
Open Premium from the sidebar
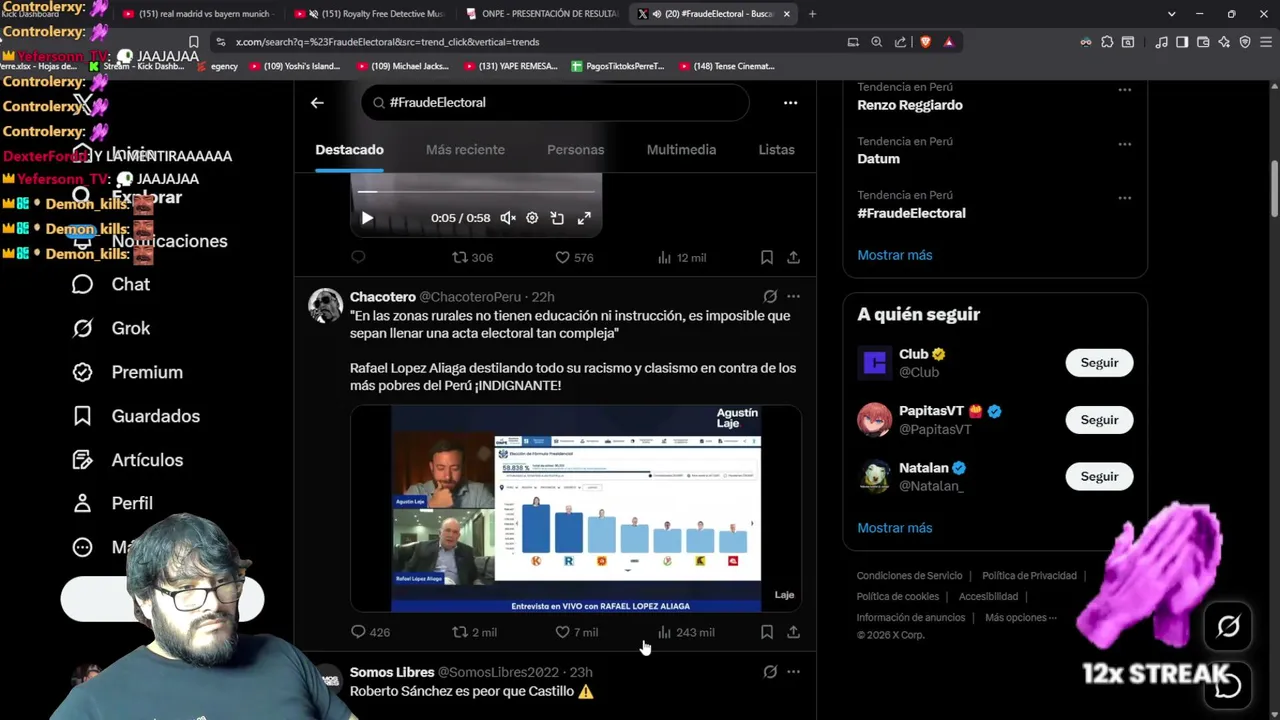click(x=127, y=372)
